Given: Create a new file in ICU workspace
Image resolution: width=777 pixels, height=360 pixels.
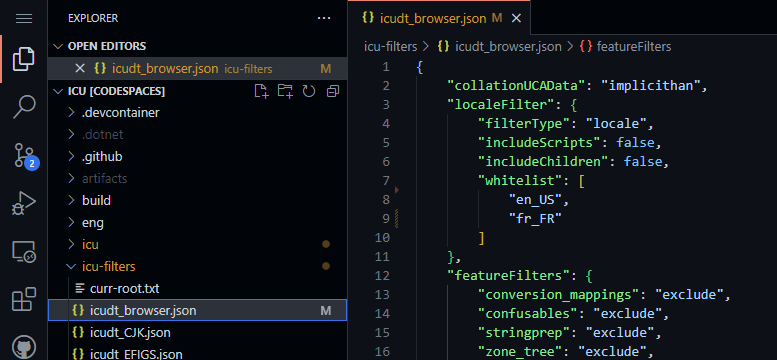Looking at the screenshot, I should pos(261,91).
